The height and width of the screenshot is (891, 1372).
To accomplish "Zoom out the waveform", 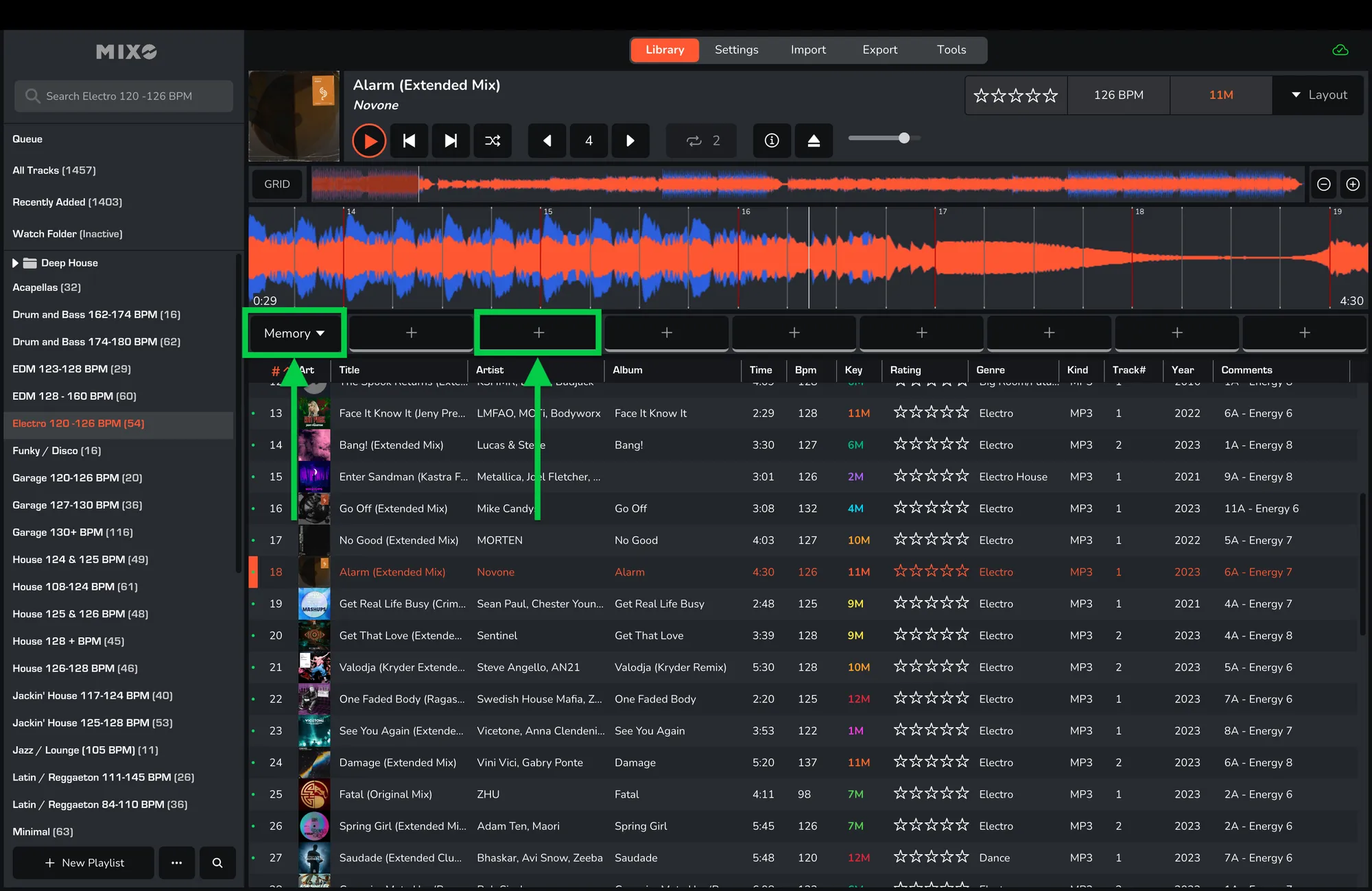I will pyautogui.click(x=1324, y=184).
